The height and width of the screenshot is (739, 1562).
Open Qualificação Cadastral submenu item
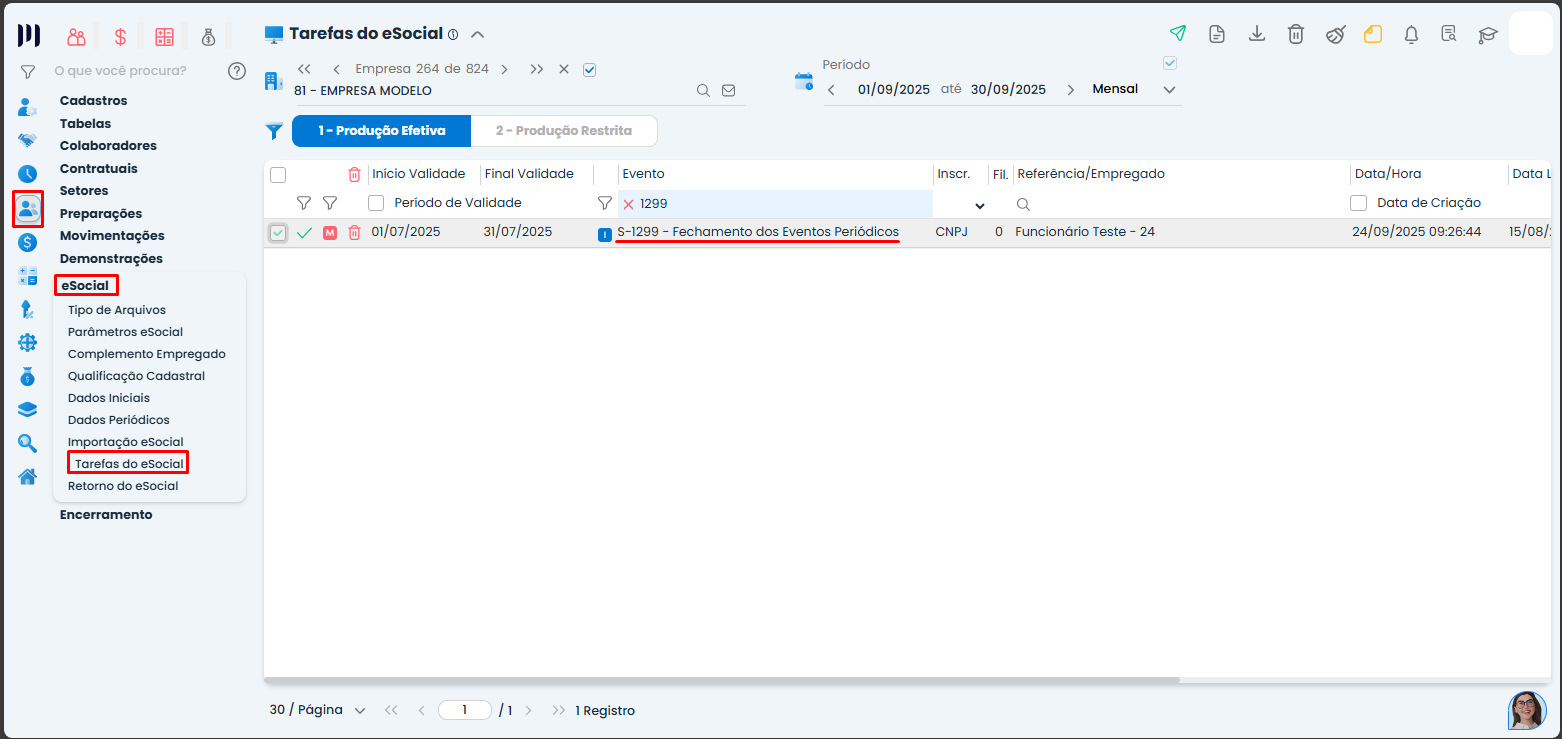pos(136,376)
